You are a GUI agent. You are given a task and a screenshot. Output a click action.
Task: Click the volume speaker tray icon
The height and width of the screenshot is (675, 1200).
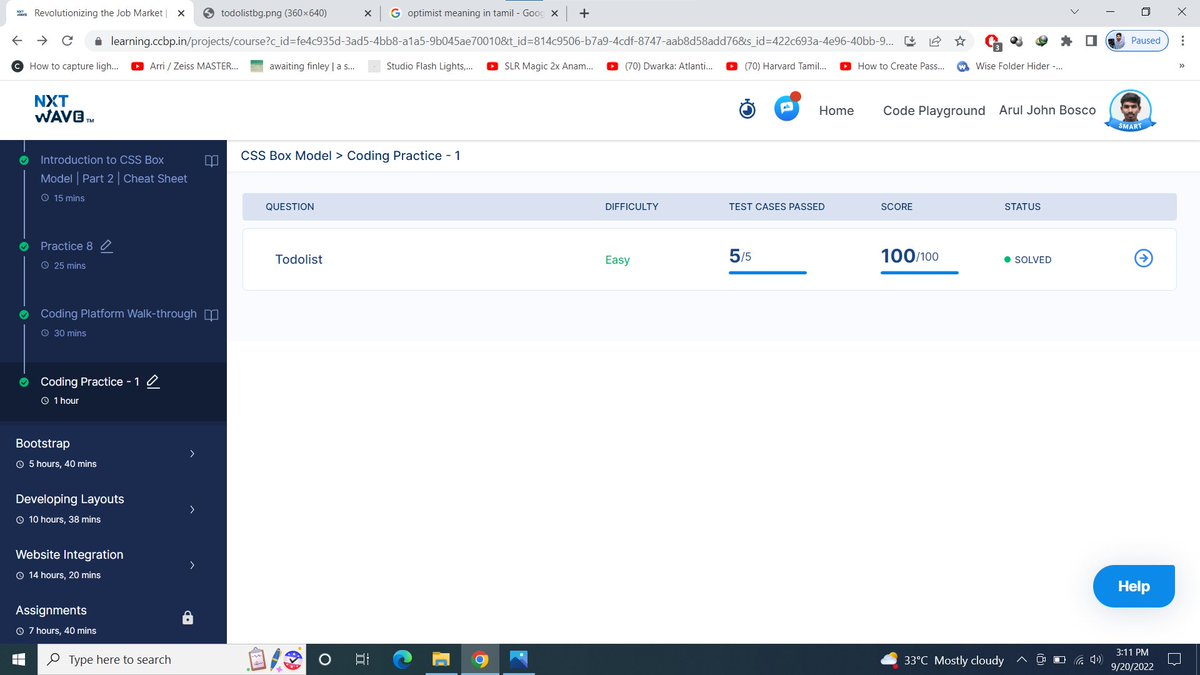click(x=1095, y=660)
